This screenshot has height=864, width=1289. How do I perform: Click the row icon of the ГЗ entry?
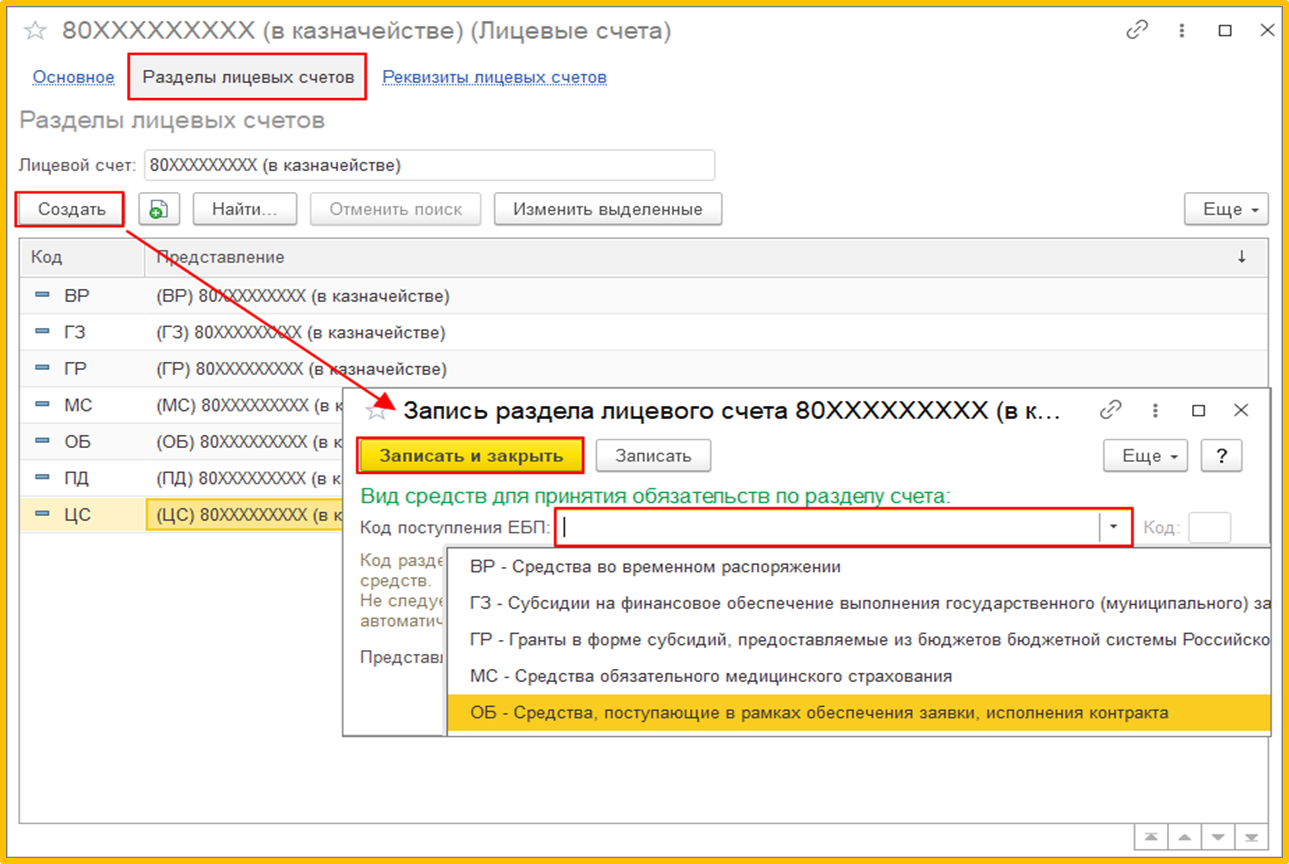(42, 331)
